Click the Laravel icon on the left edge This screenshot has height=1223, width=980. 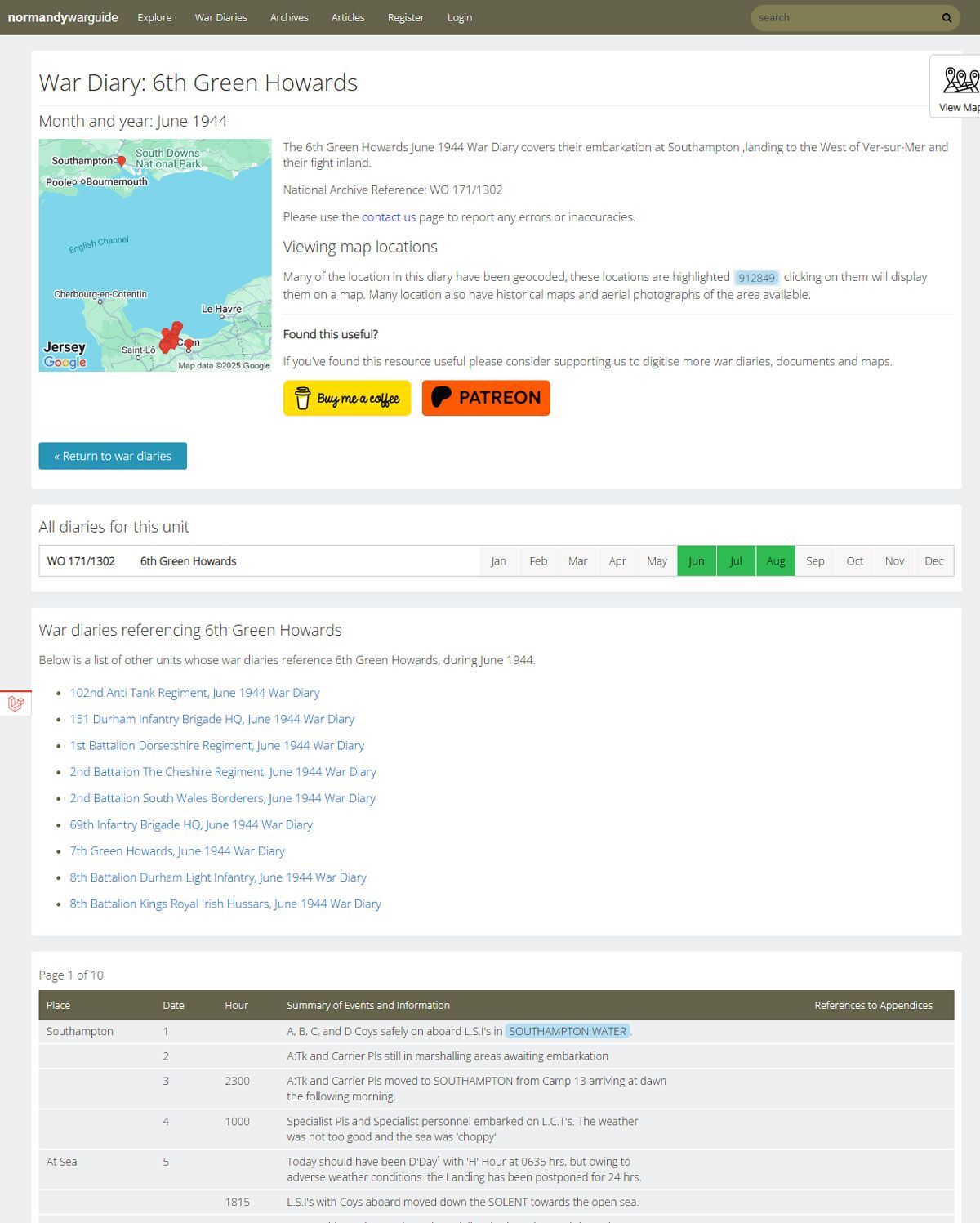[x=16, y=701]
